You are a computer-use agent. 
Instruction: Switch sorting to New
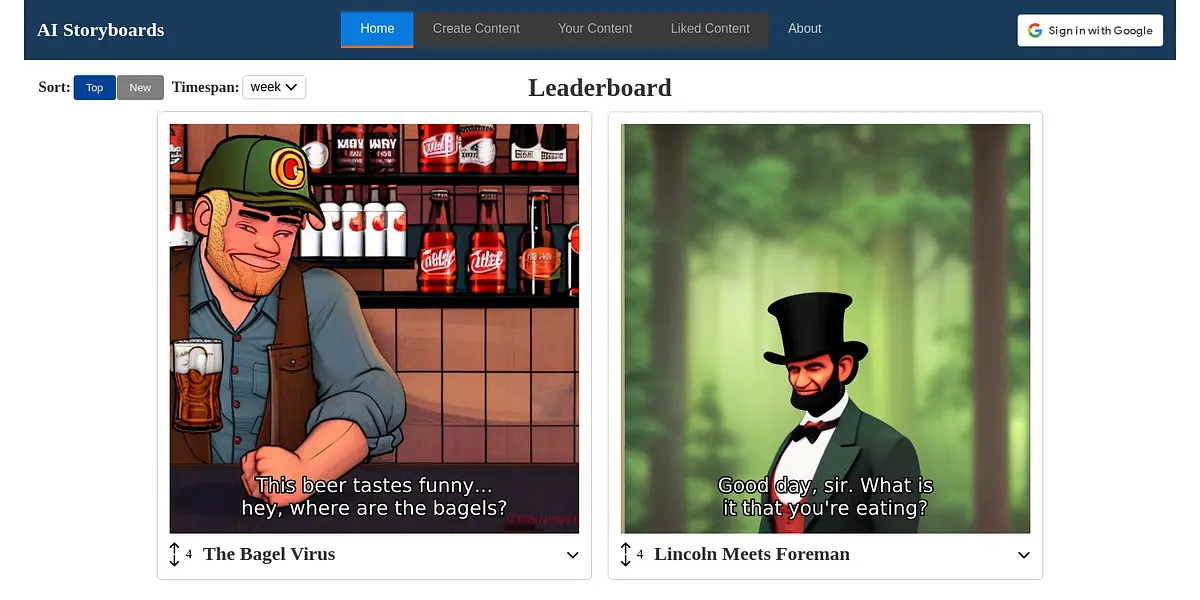point(140,88)
